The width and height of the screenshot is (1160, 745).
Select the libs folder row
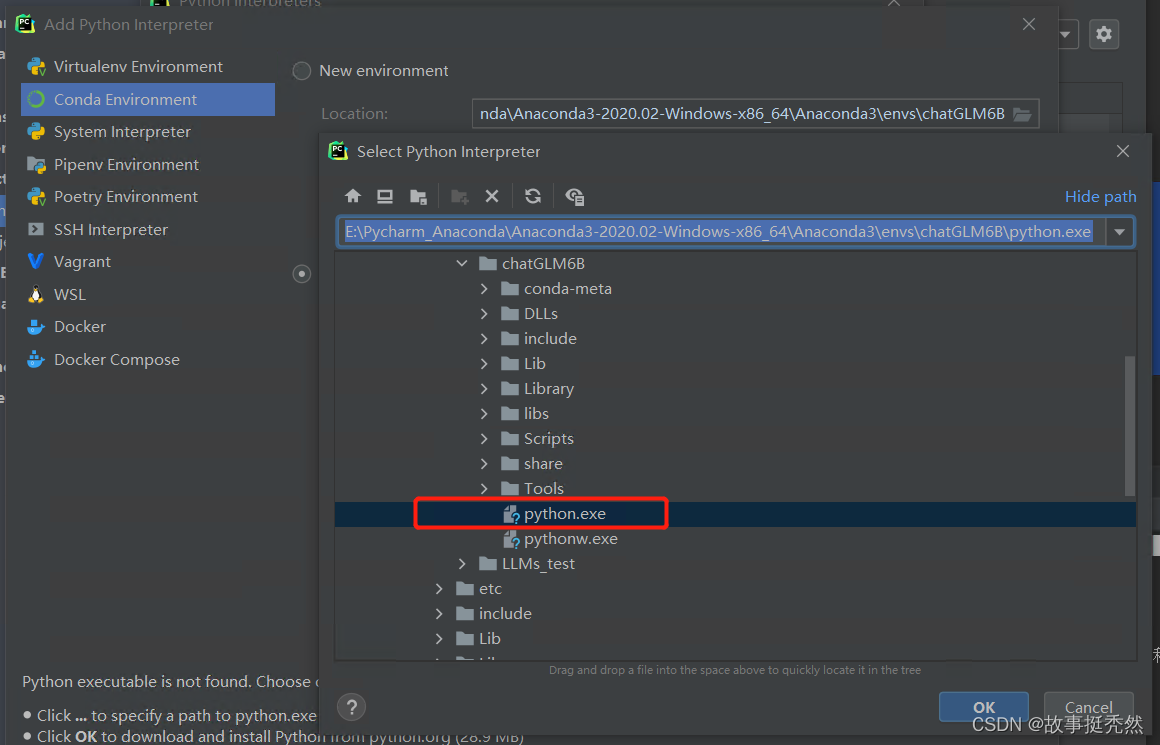click(x=735, y=414)
